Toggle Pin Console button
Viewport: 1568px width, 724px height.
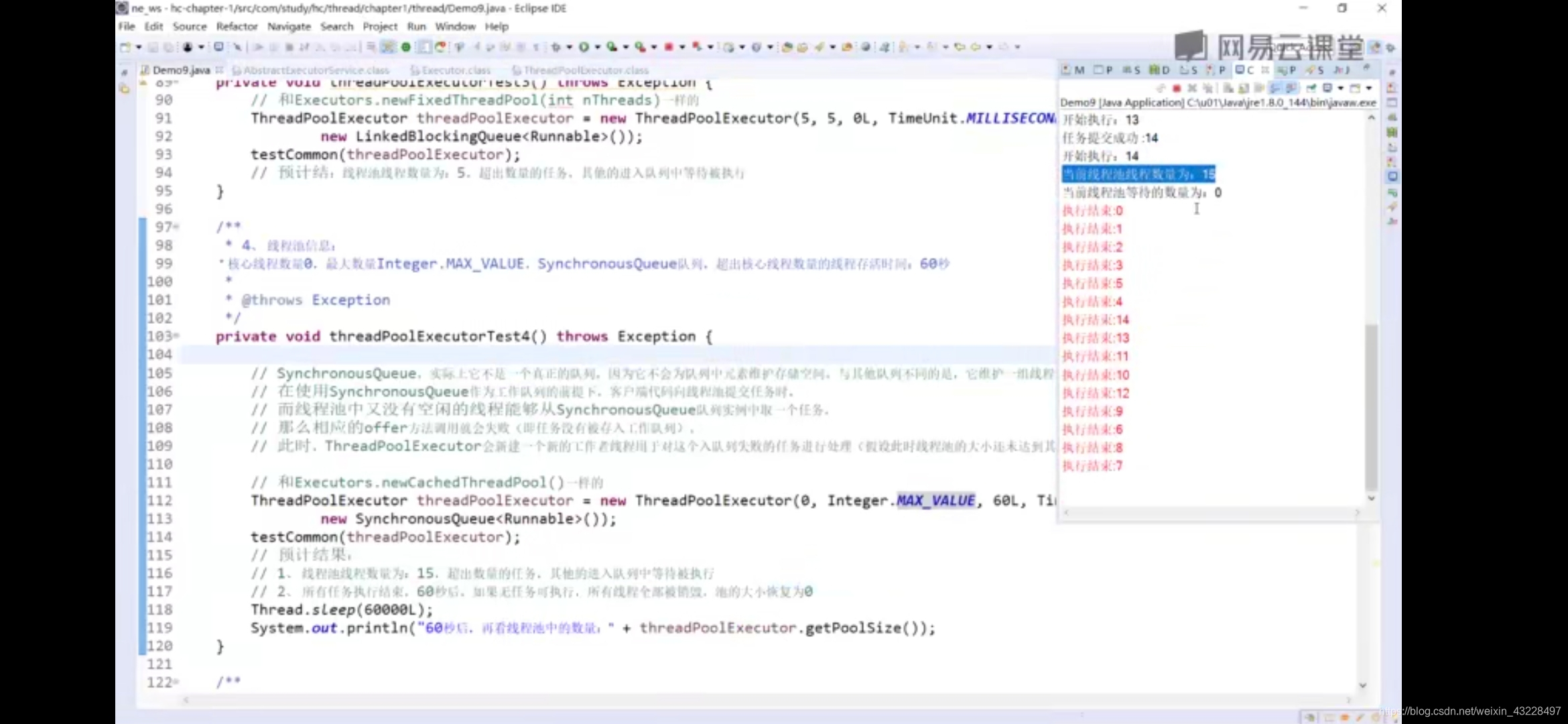point(1311,88)
